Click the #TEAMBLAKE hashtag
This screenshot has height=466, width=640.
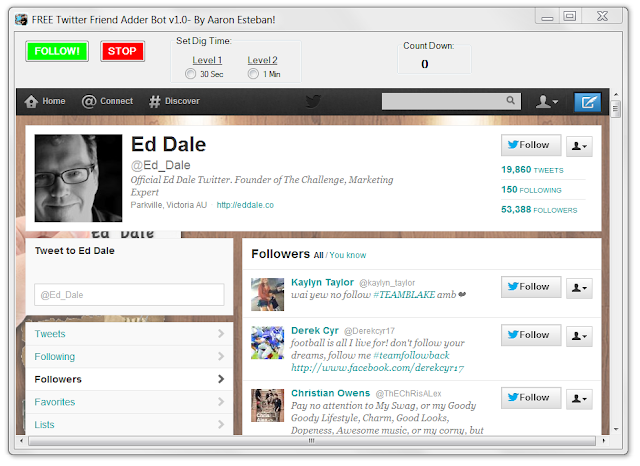[404, 295]
